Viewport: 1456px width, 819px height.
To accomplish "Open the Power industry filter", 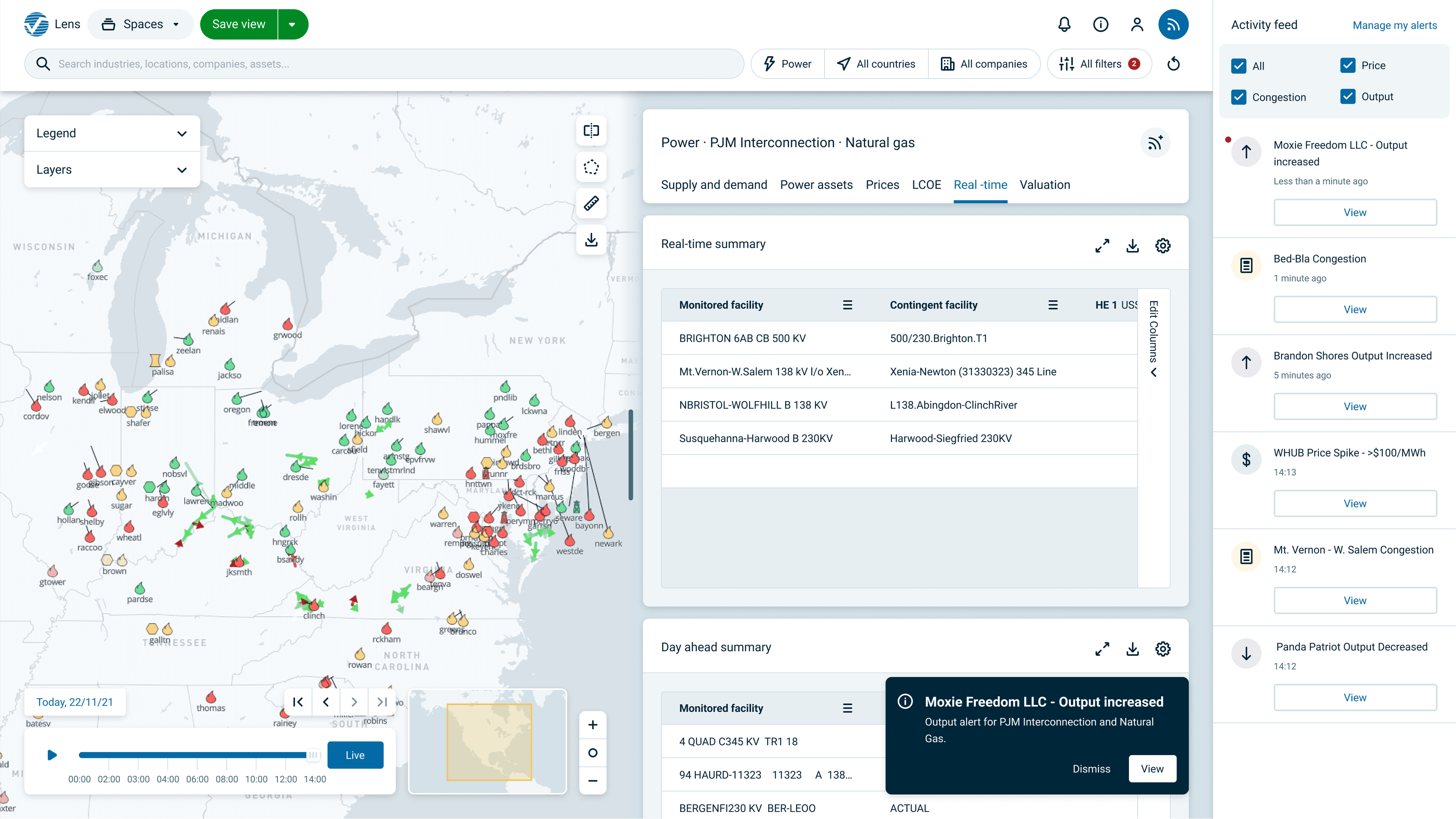I will (788, 64).
